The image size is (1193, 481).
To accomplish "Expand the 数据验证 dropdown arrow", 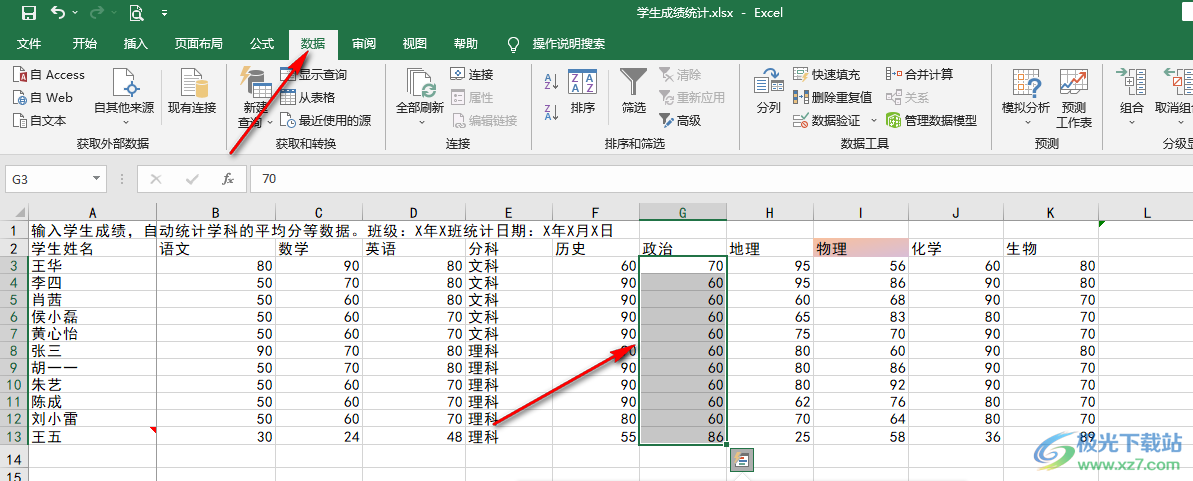I will [x=874, y=120].
